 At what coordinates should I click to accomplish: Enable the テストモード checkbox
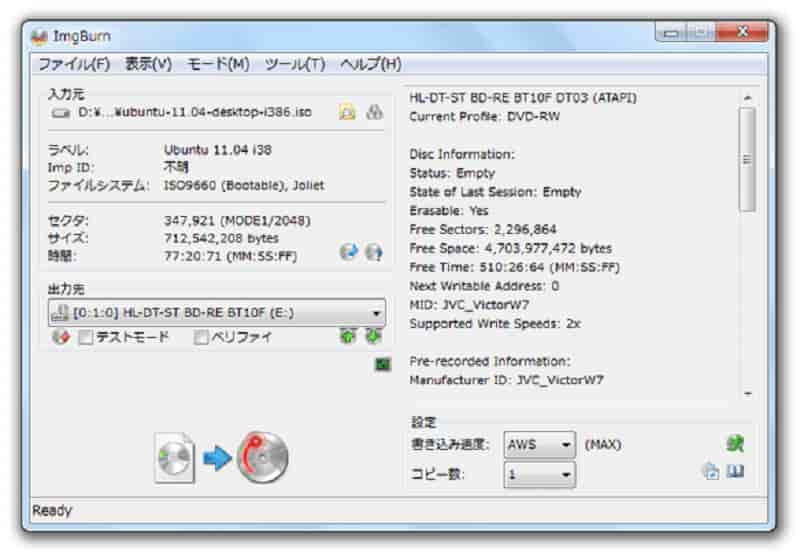tap(86, 337)
